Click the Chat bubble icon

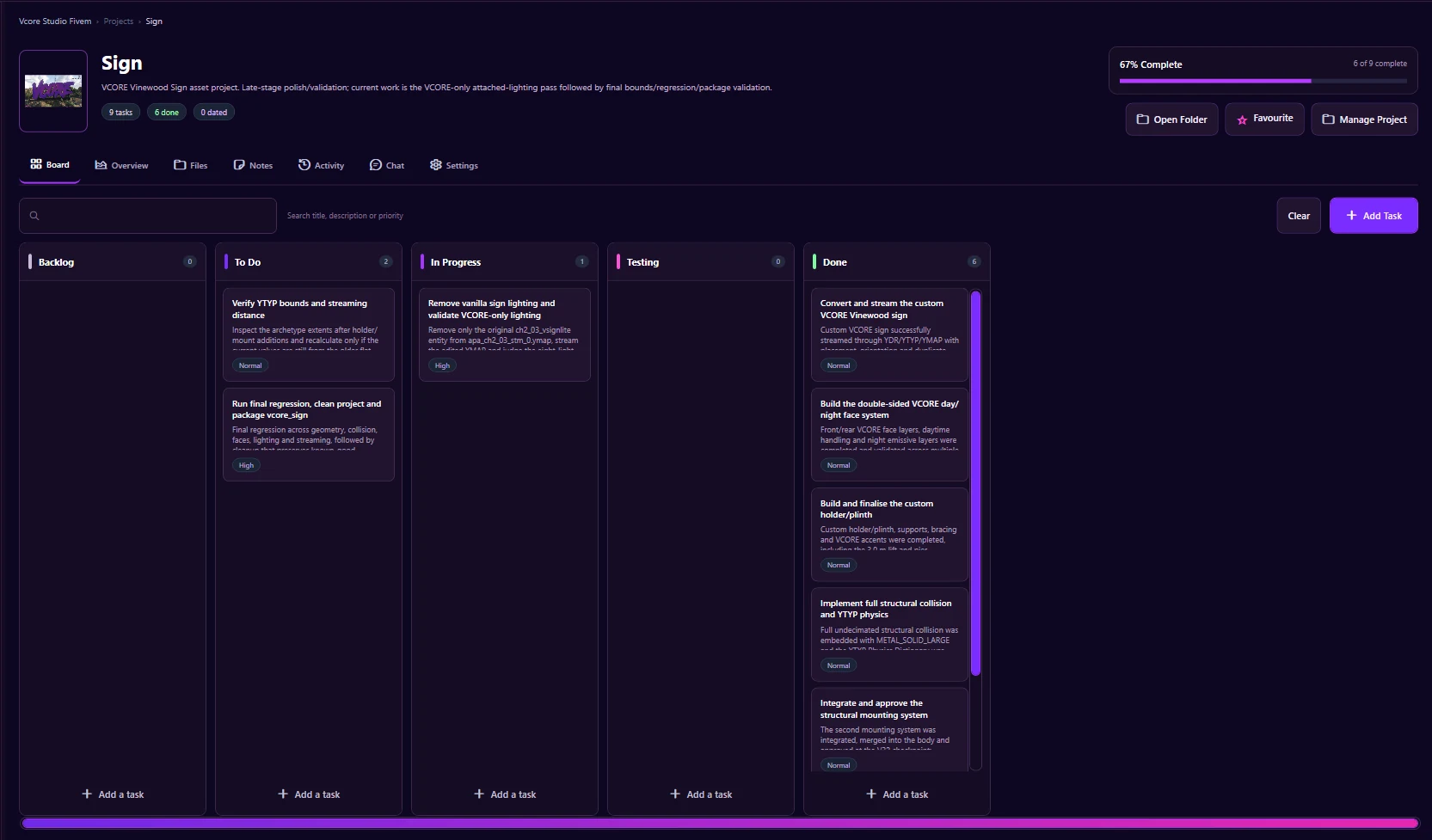pyautogui.click(x=376, y=165)
